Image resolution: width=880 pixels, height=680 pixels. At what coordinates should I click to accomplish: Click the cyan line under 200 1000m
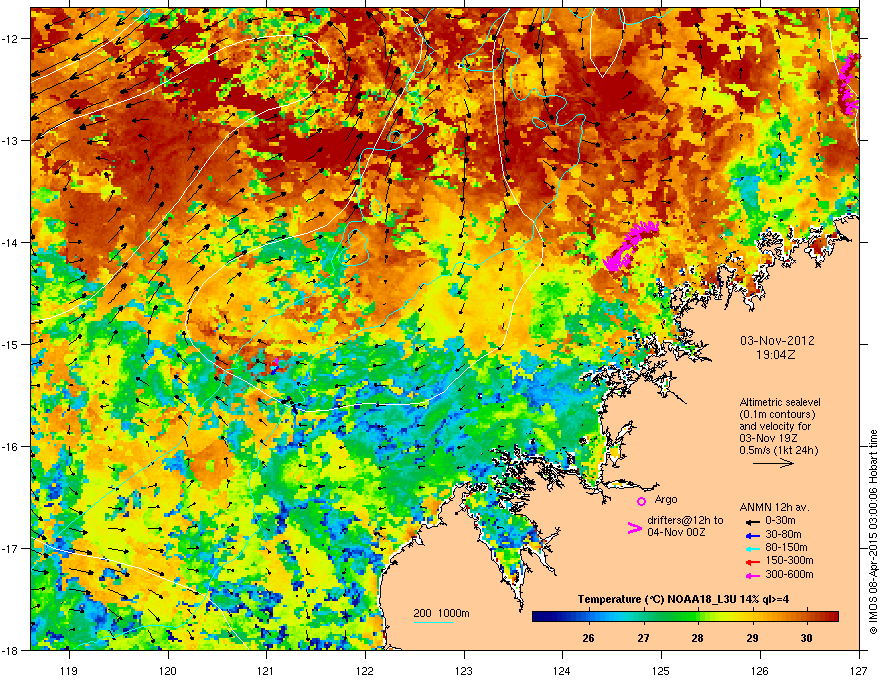click(434, 622)
